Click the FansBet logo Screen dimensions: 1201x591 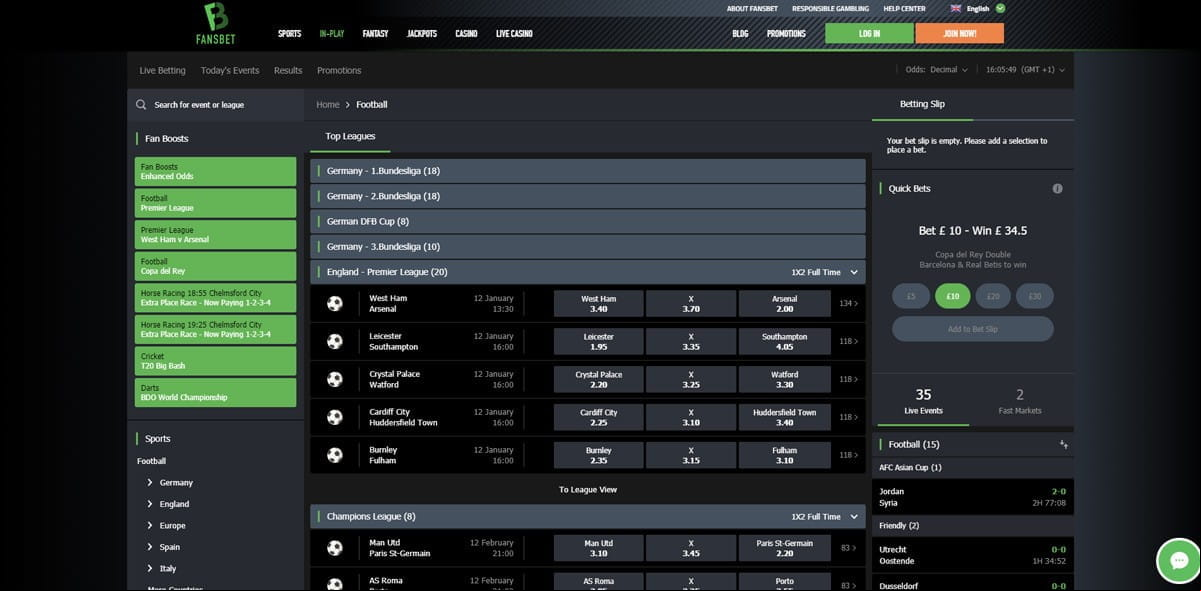click(215, 22)
